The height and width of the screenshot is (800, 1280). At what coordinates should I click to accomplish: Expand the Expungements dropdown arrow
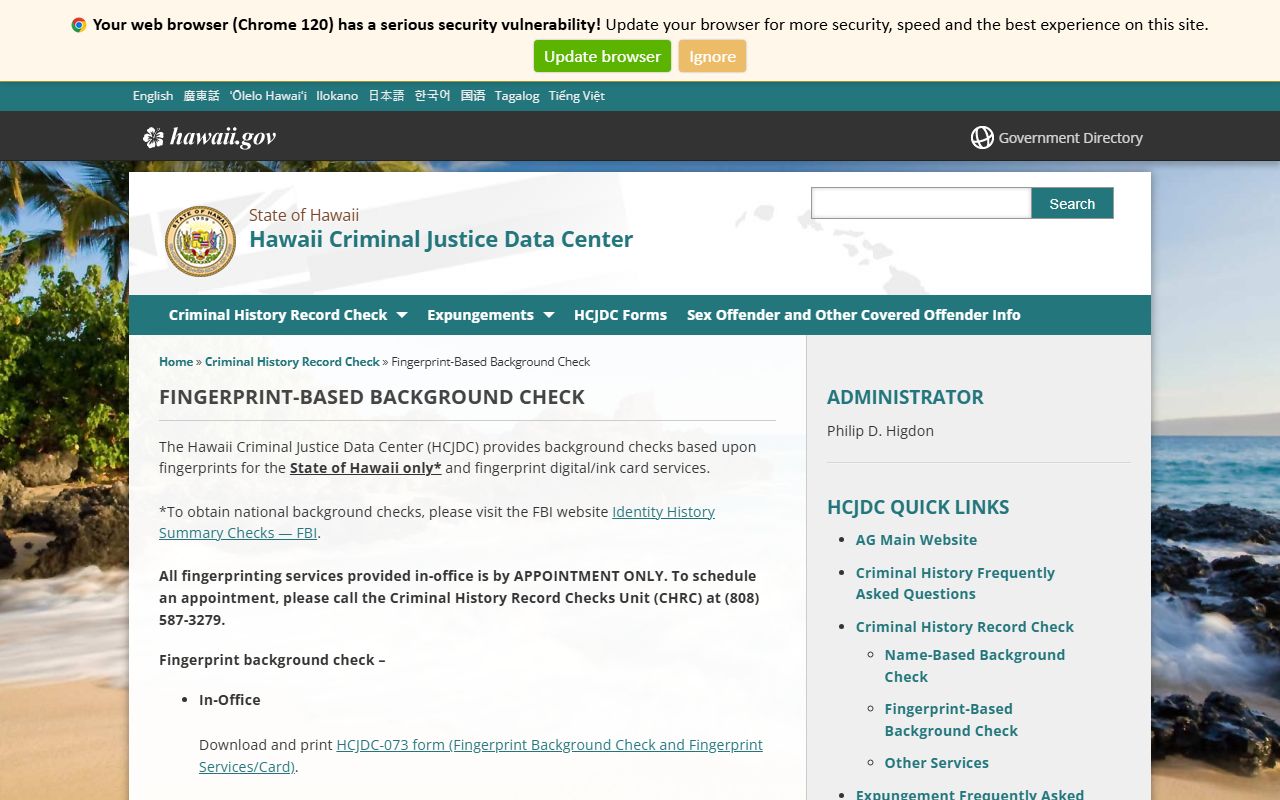(549, 315)
